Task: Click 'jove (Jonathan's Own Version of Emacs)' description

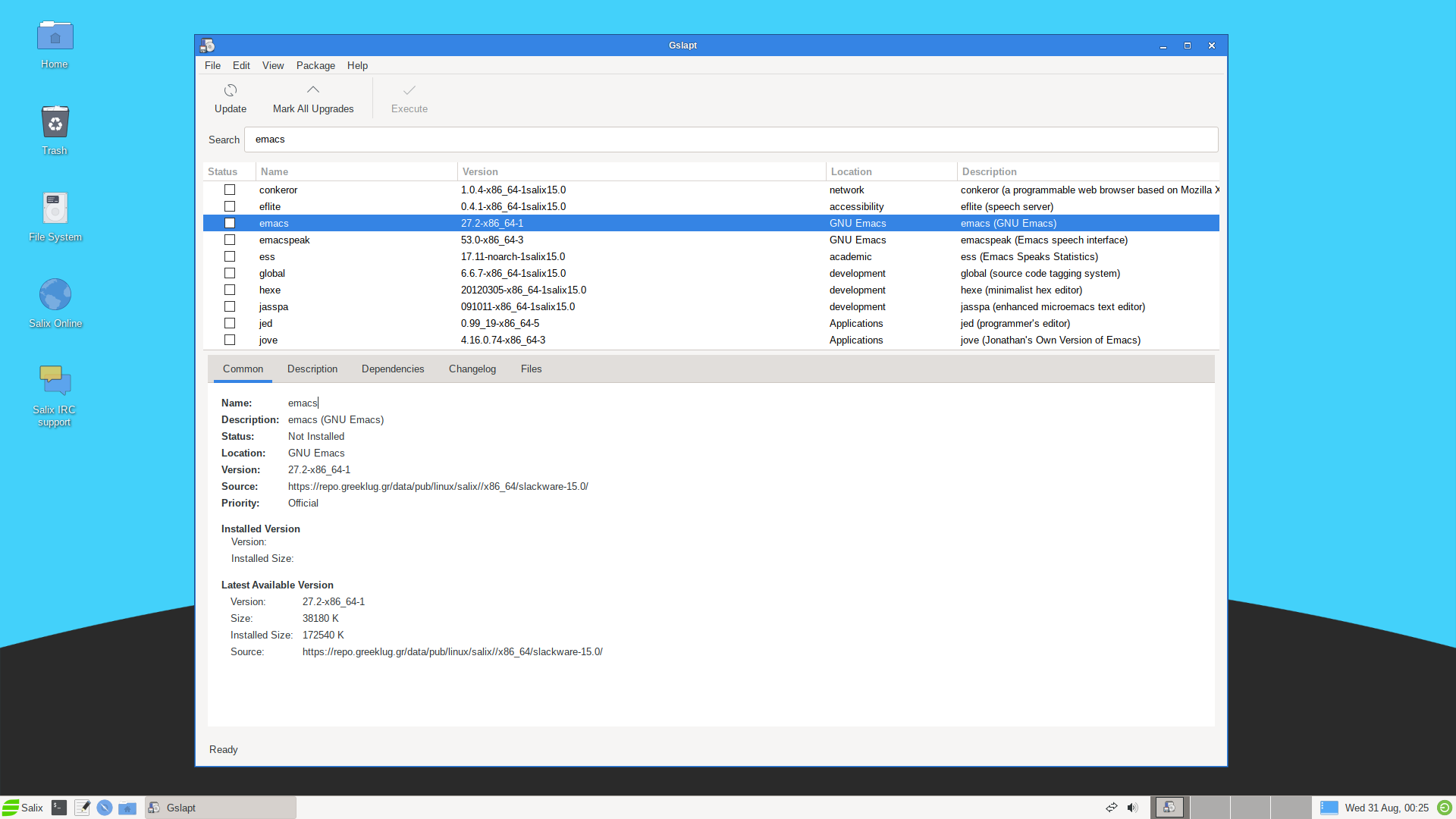Action: click(x=1050, y=340)
